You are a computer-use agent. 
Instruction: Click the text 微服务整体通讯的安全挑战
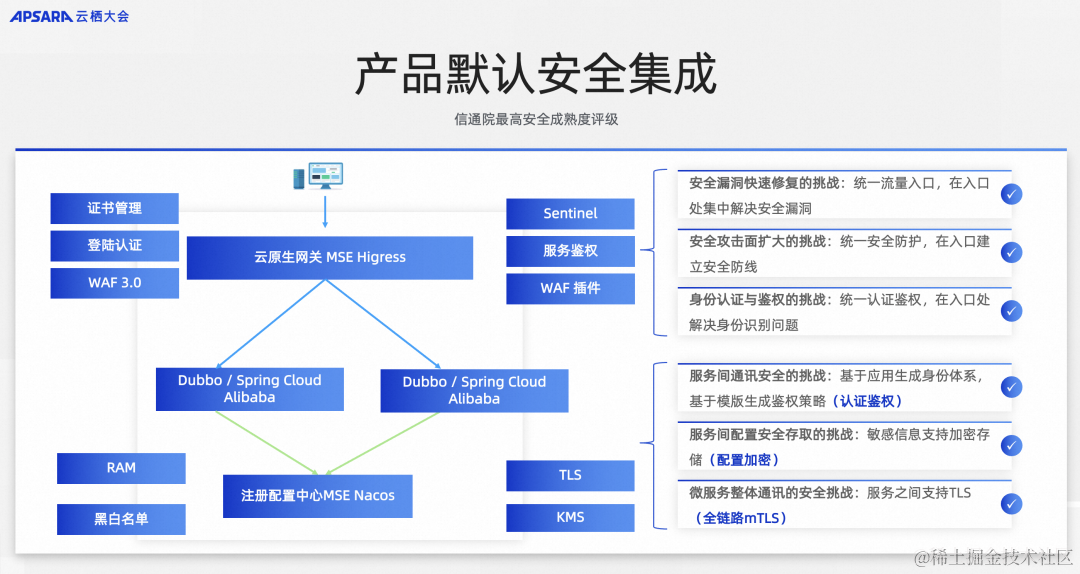(771, 493)
